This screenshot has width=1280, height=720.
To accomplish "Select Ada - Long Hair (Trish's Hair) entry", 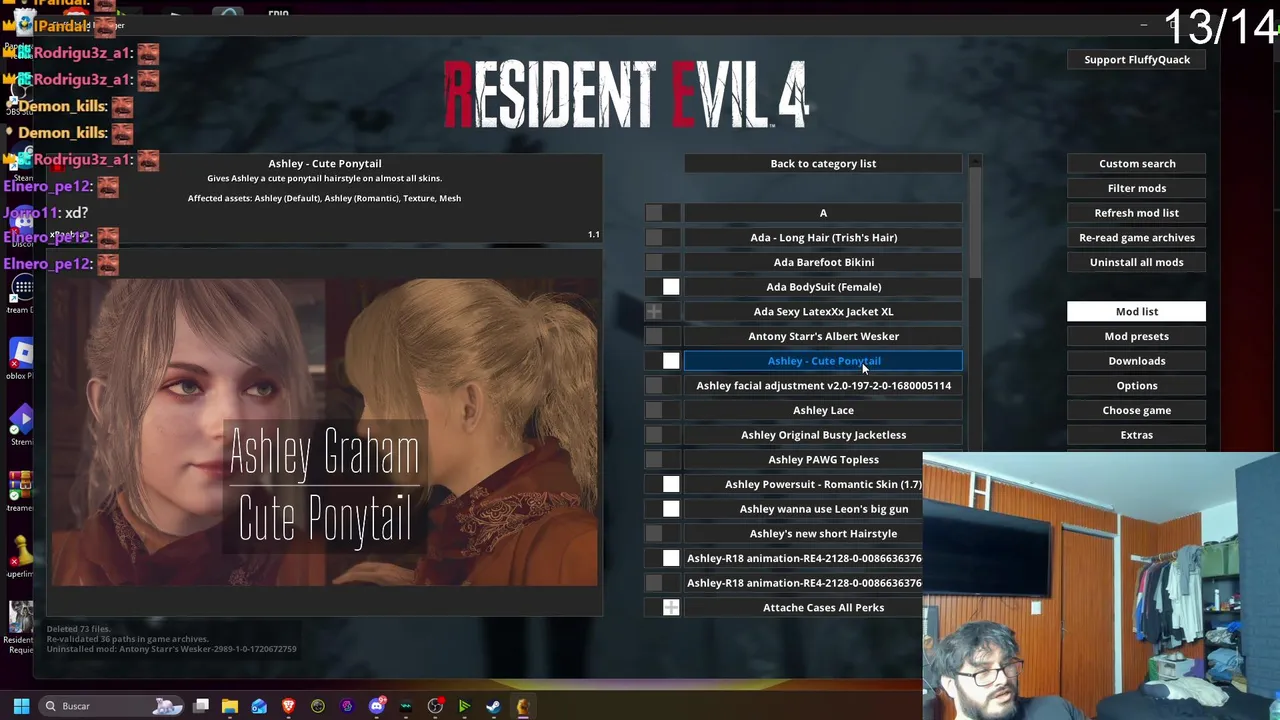I will click(823, 237).
